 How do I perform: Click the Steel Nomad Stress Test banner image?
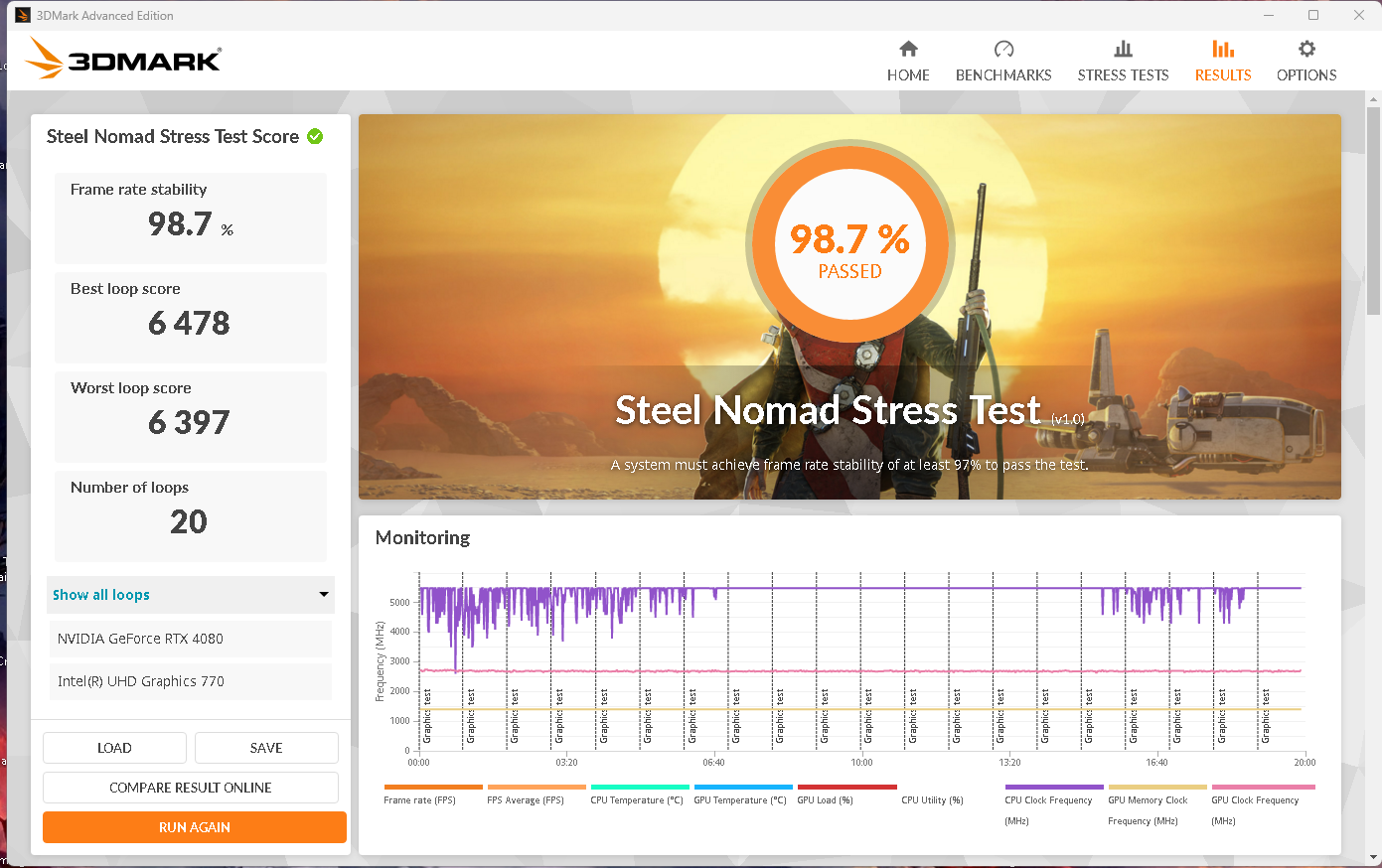[849, 306]
